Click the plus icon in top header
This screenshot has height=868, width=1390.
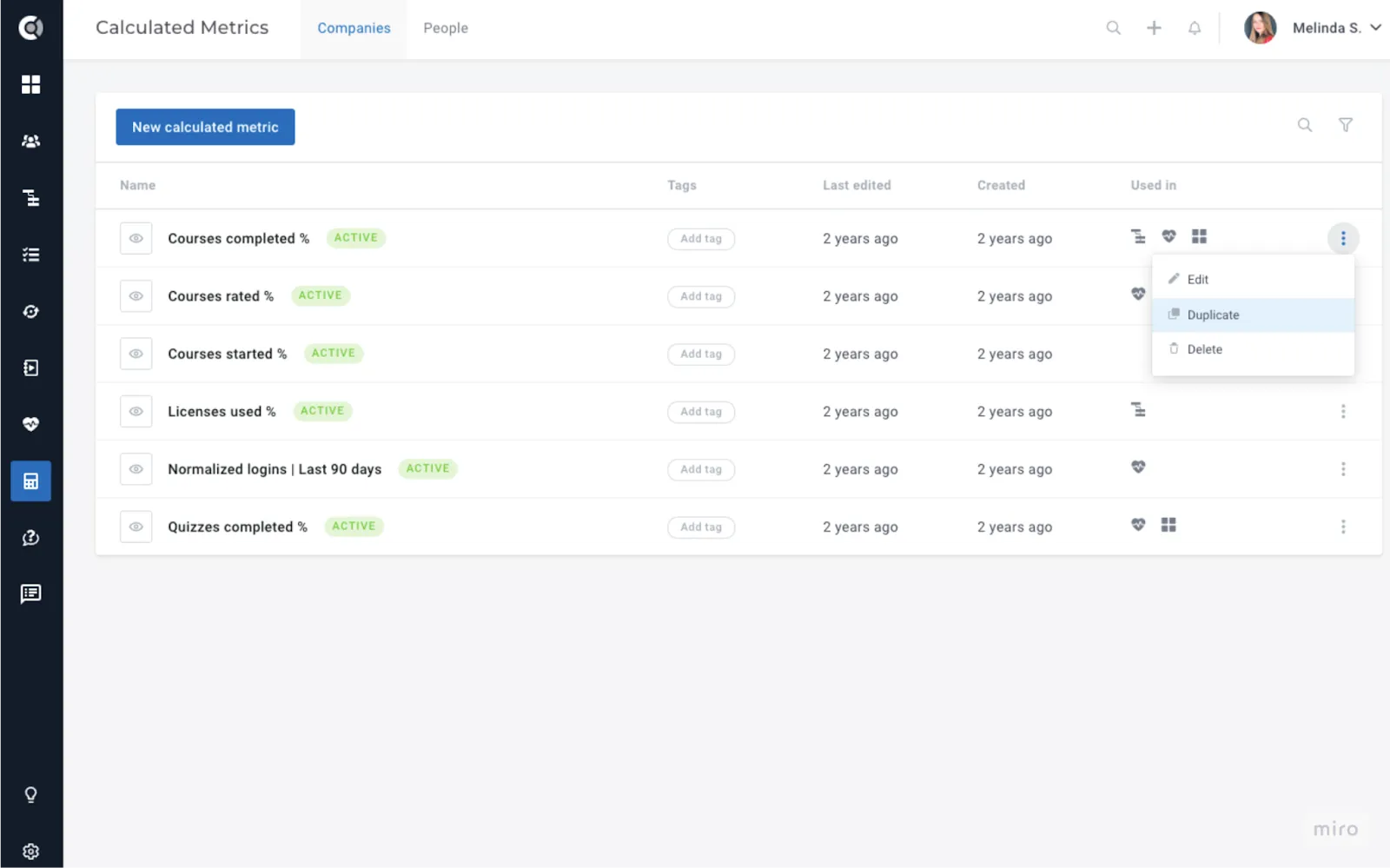(1154, 28)
